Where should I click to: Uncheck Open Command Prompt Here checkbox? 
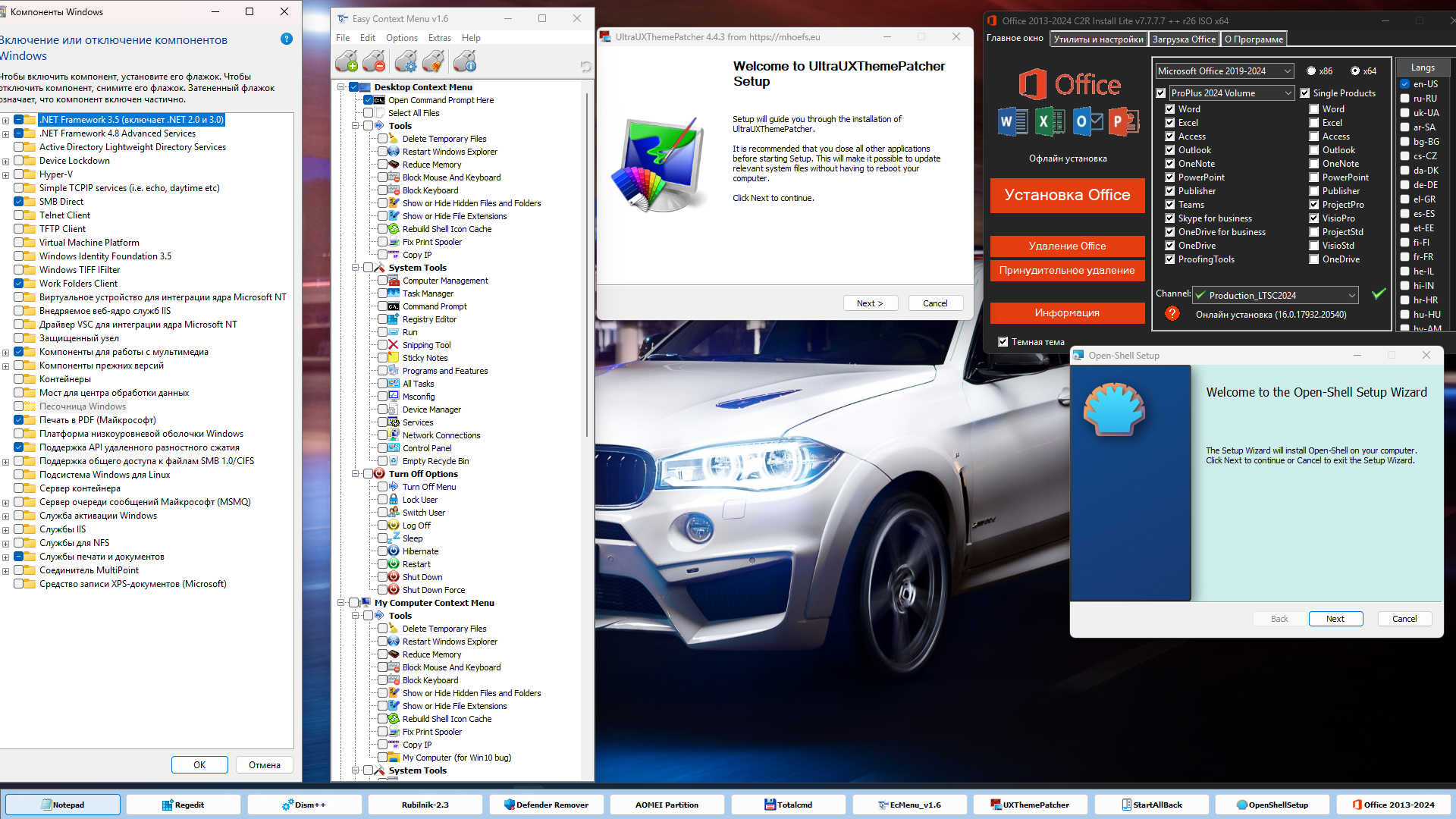[x=368, y=100]
